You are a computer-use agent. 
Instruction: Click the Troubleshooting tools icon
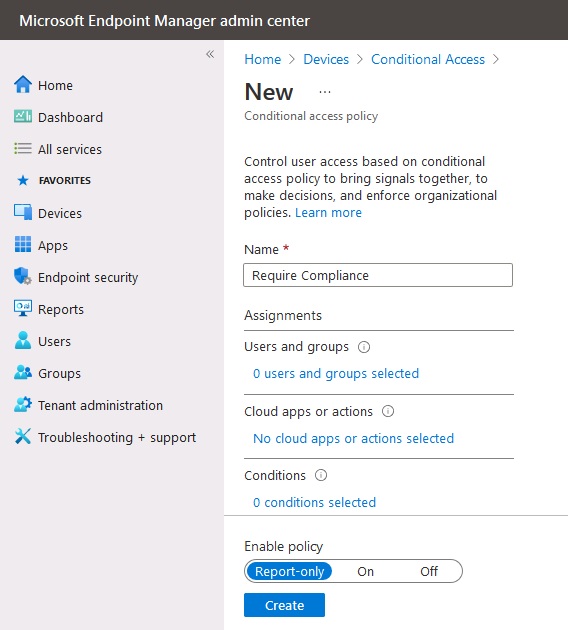23,436
